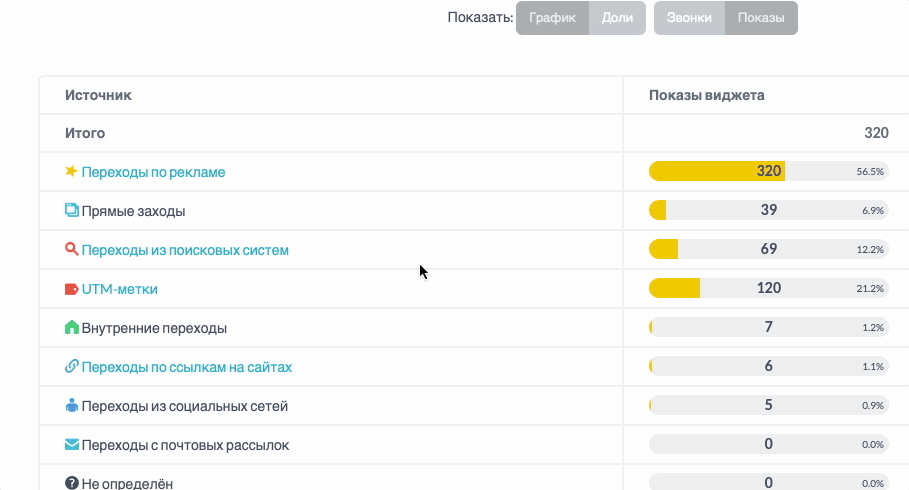Toggle data to Показы

(761, 18)
